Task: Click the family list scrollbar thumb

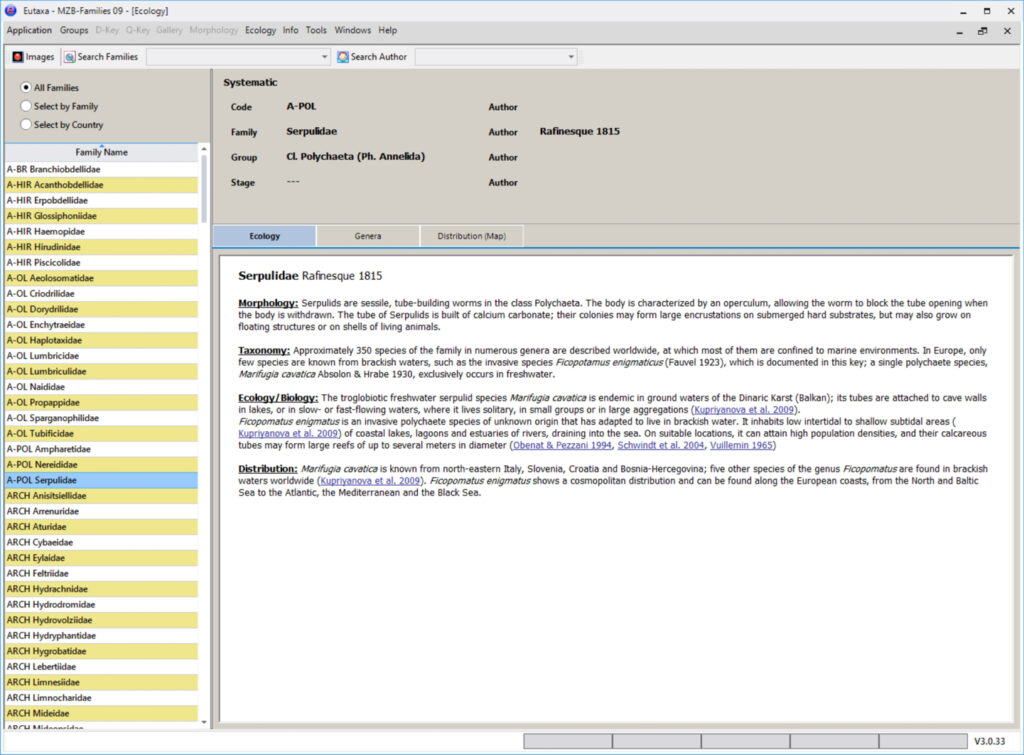Action: click(x=204, y=189)
